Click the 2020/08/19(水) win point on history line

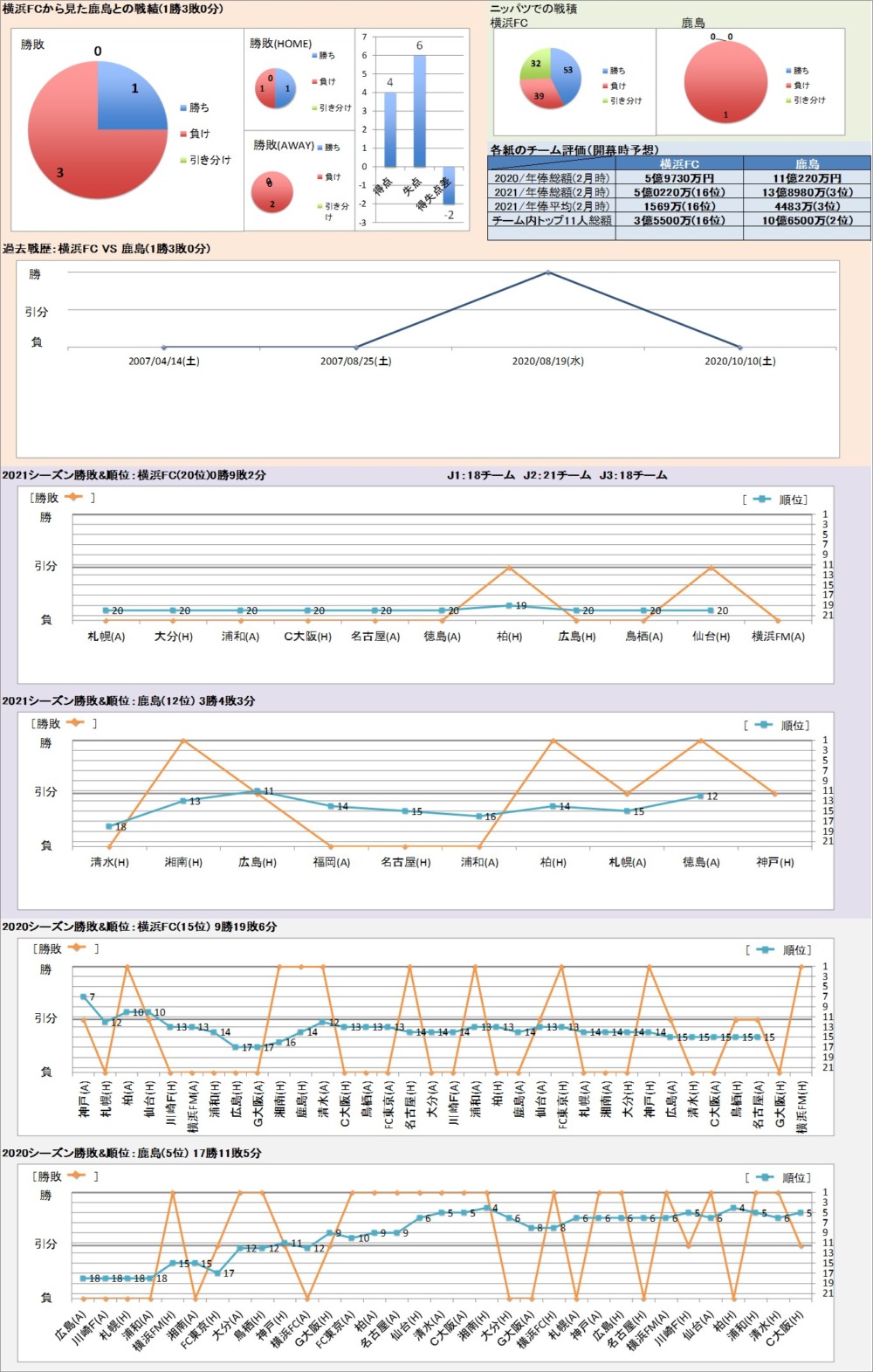(548, 272)
